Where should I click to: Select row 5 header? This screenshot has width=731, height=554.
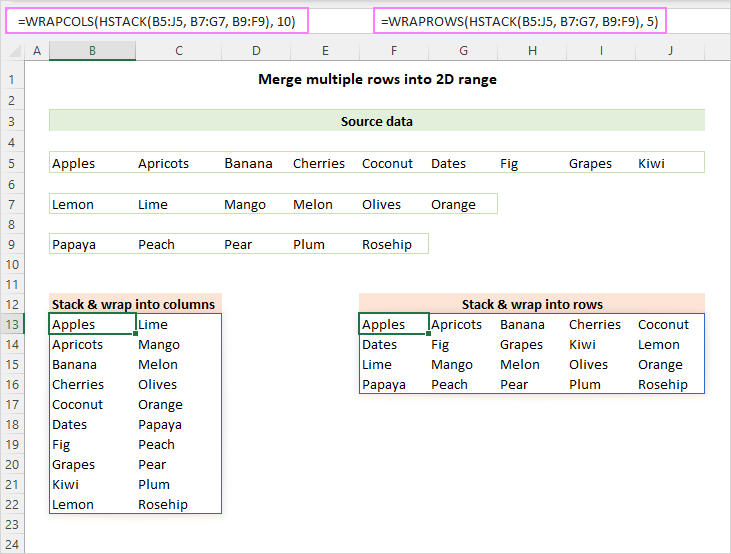tap(12, 163)
